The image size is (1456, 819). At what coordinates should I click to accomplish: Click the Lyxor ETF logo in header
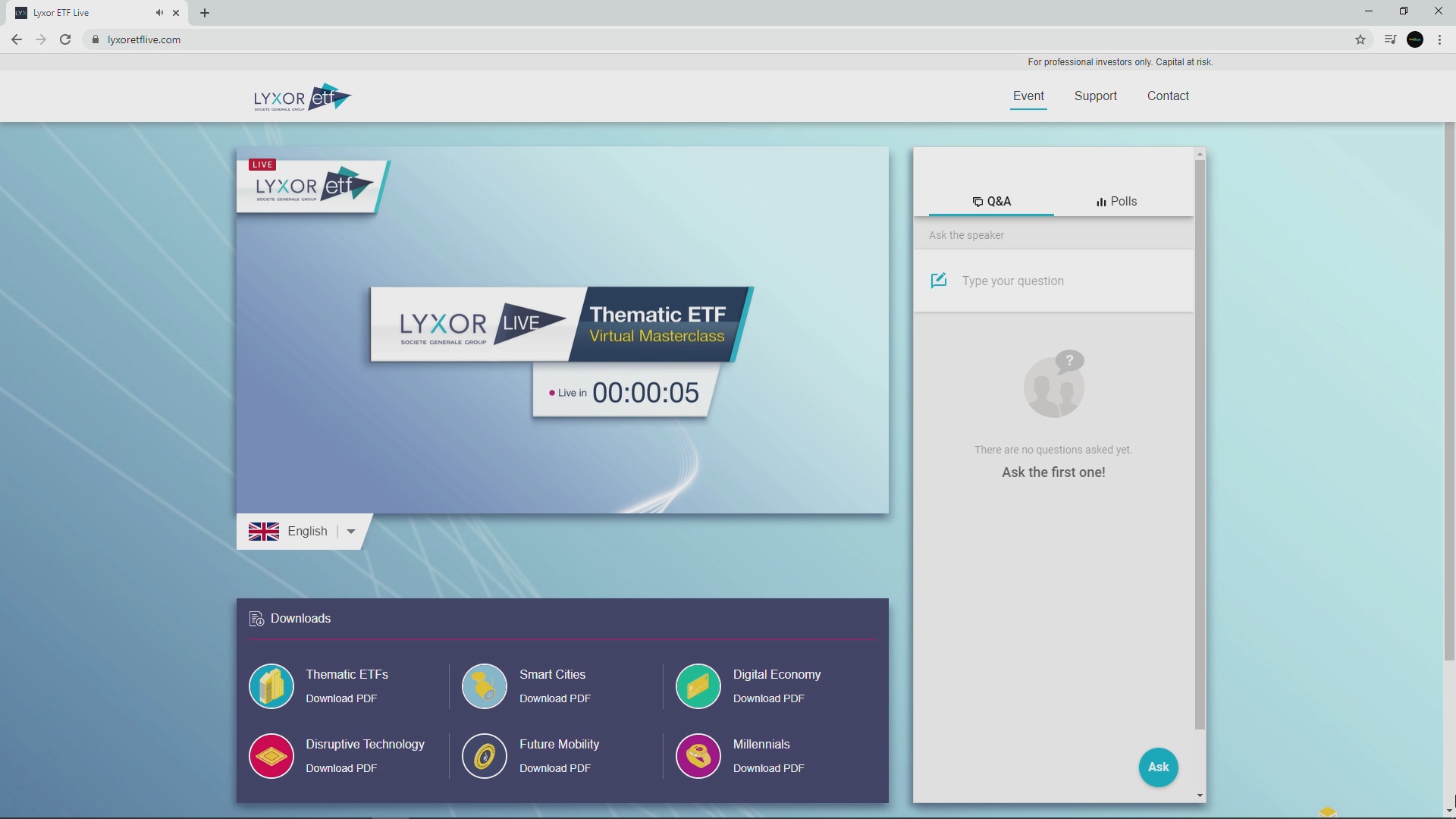click(303, 97)
